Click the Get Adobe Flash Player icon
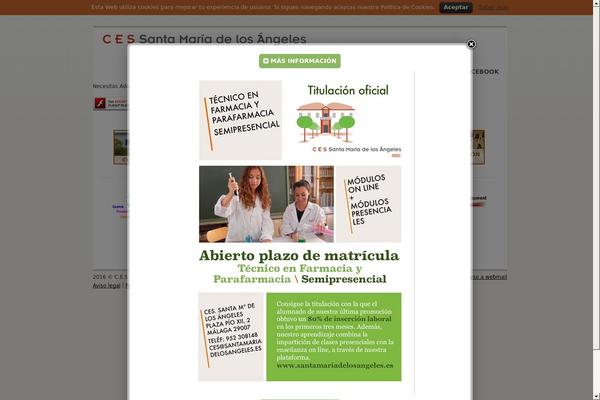 [111, 103]
